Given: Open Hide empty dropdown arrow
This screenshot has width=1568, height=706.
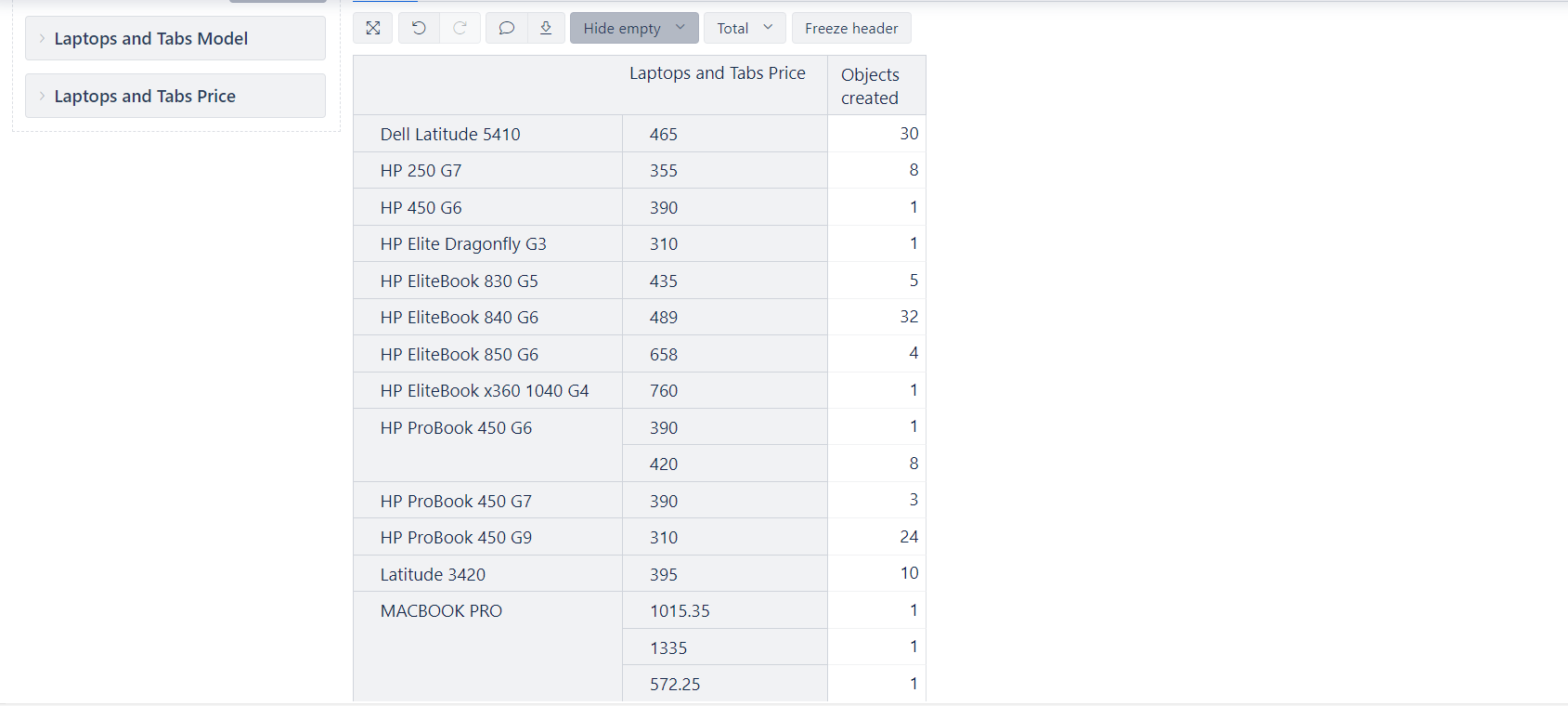Looking at the screenshot, I should pyautogui.click(x=680, y=28).
